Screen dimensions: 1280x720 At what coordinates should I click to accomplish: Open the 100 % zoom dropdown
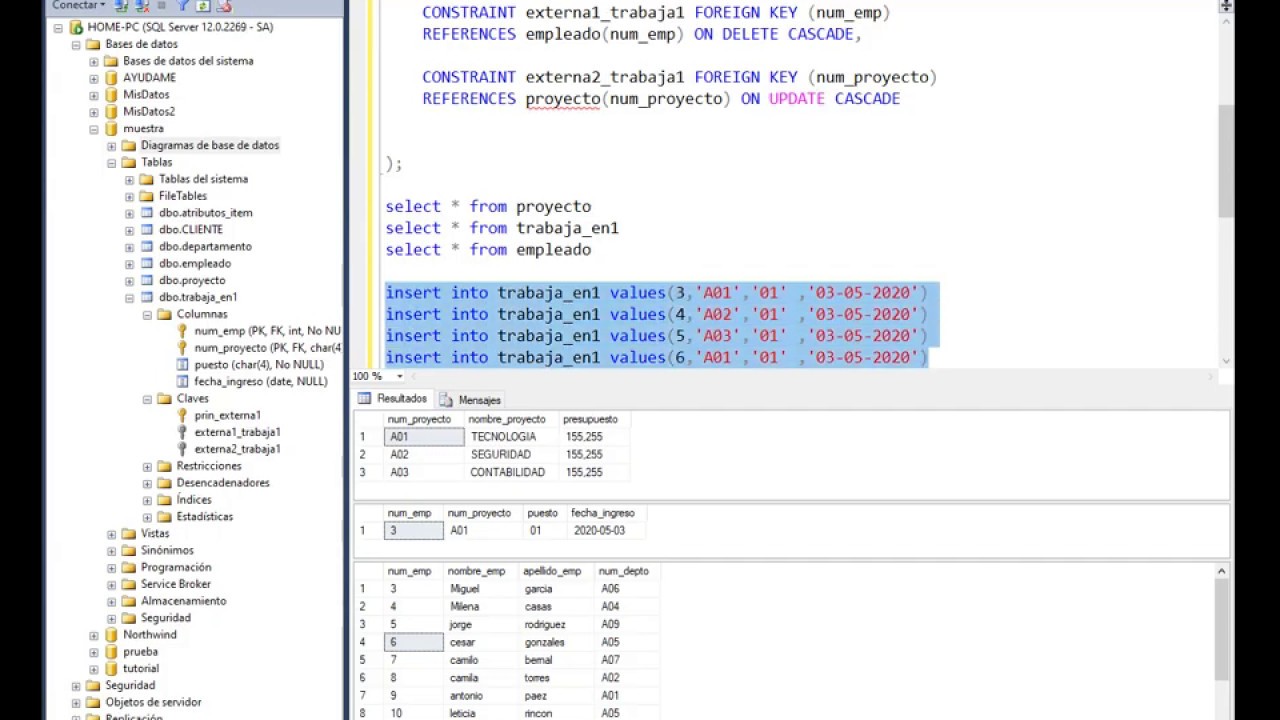tap(400, 377)
